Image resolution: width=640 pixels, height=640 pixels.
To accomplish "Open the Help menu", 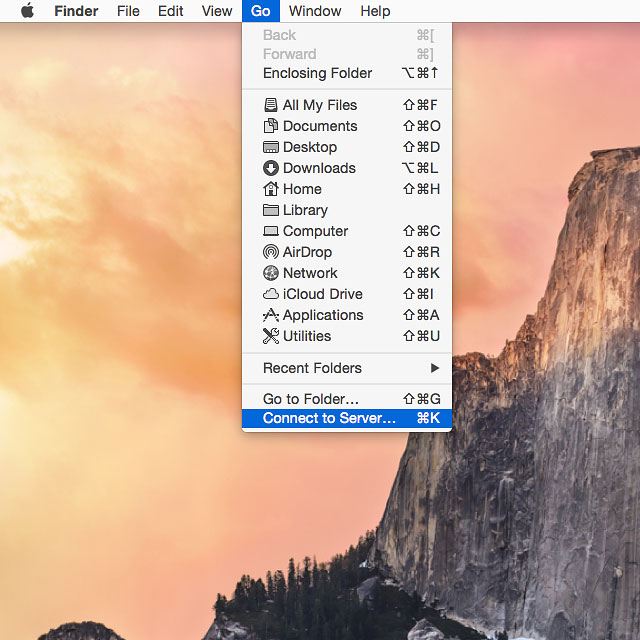I will (x=375, y=11).
